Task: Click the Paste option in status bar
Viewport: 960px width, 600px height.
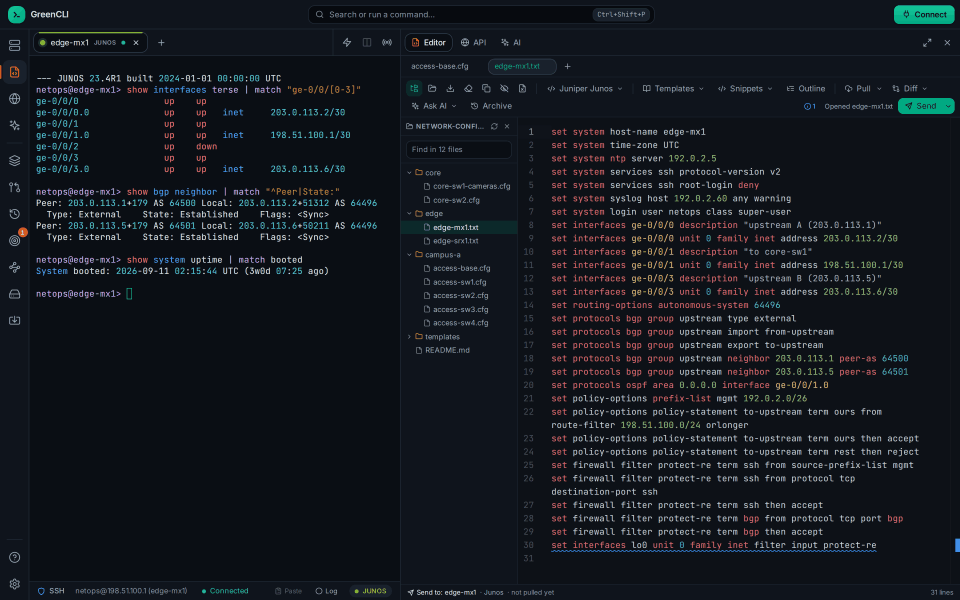Action: click(x=288, y=591)
